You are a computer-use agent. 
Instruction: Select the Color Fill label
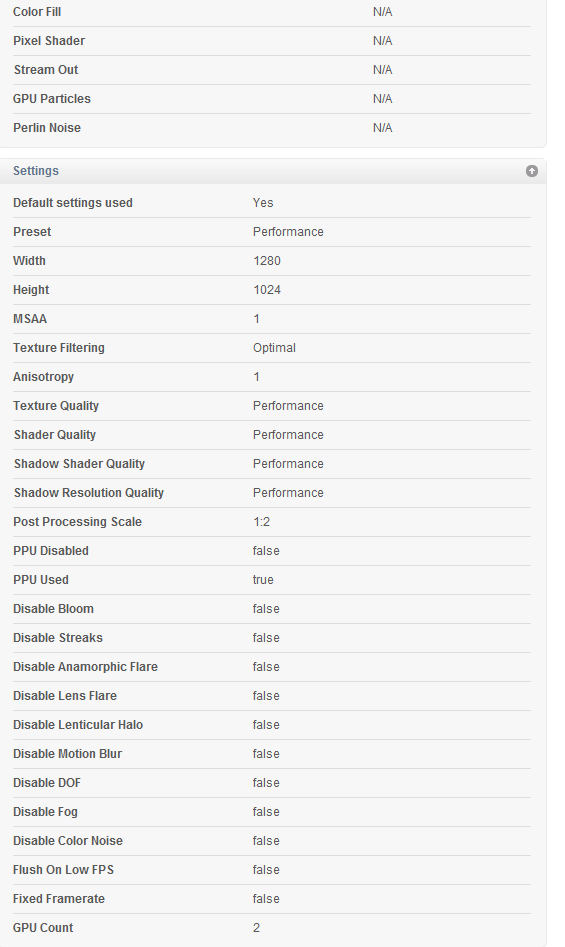coord(37,12)
